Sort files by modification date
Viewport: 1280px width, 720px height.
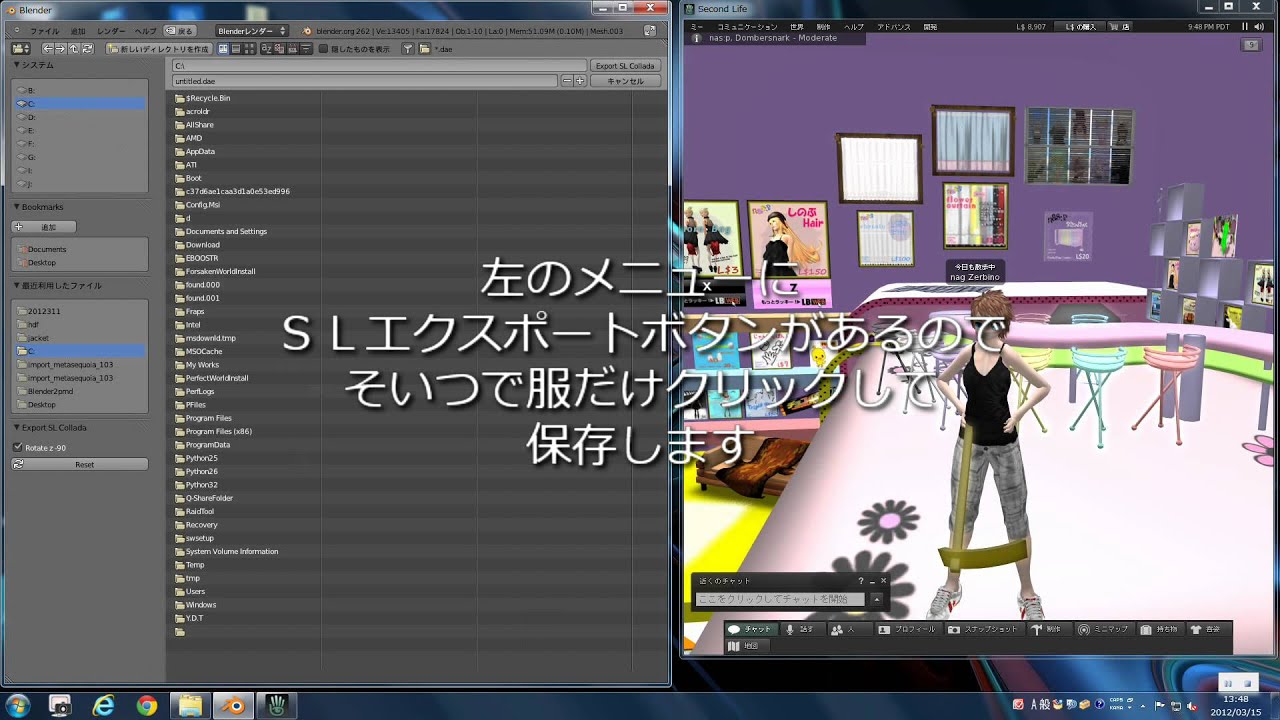tap(292, 49)
